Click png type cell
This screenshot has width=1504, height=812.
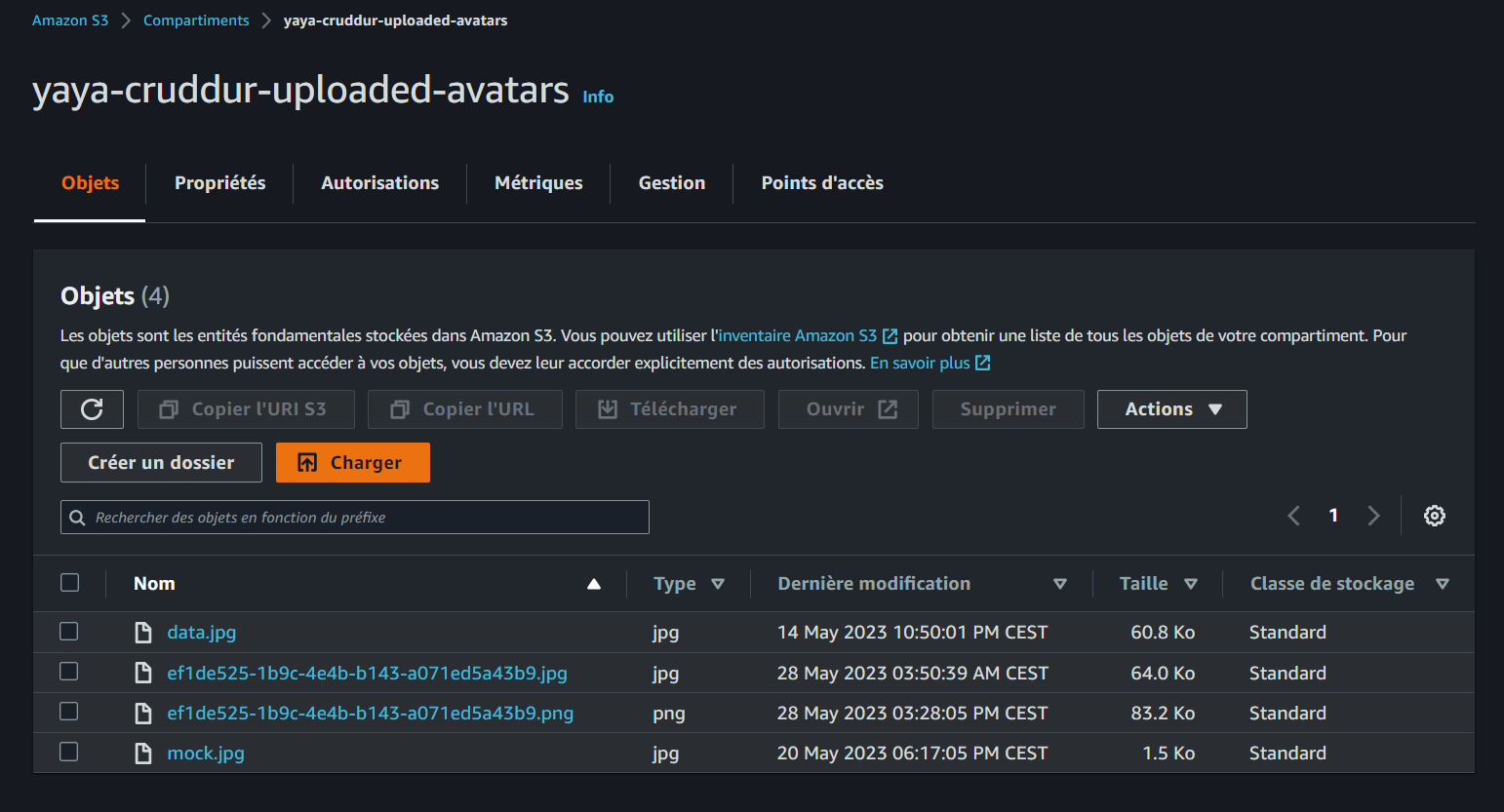669,714
